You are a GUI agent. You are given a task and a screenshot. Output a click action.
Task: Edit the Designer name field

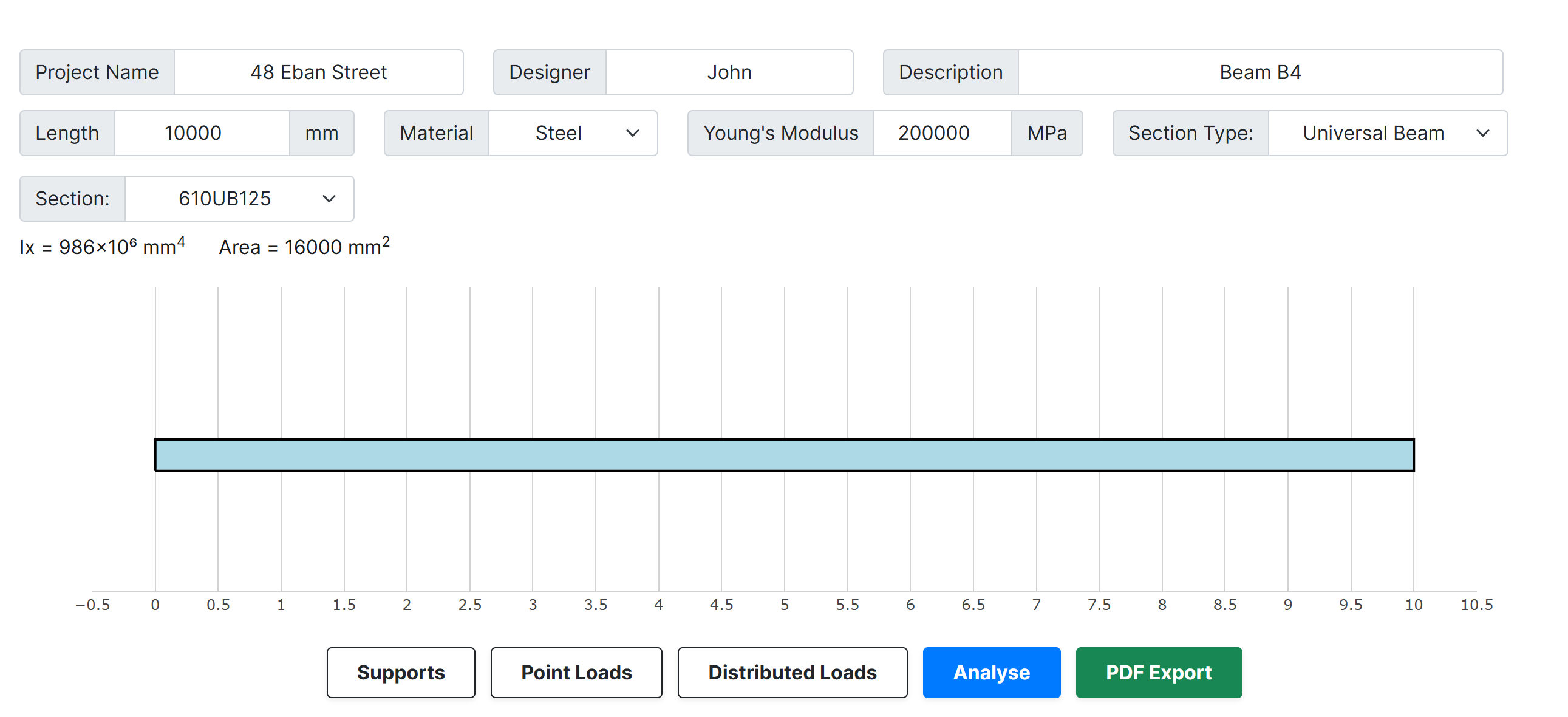point(729,72)
